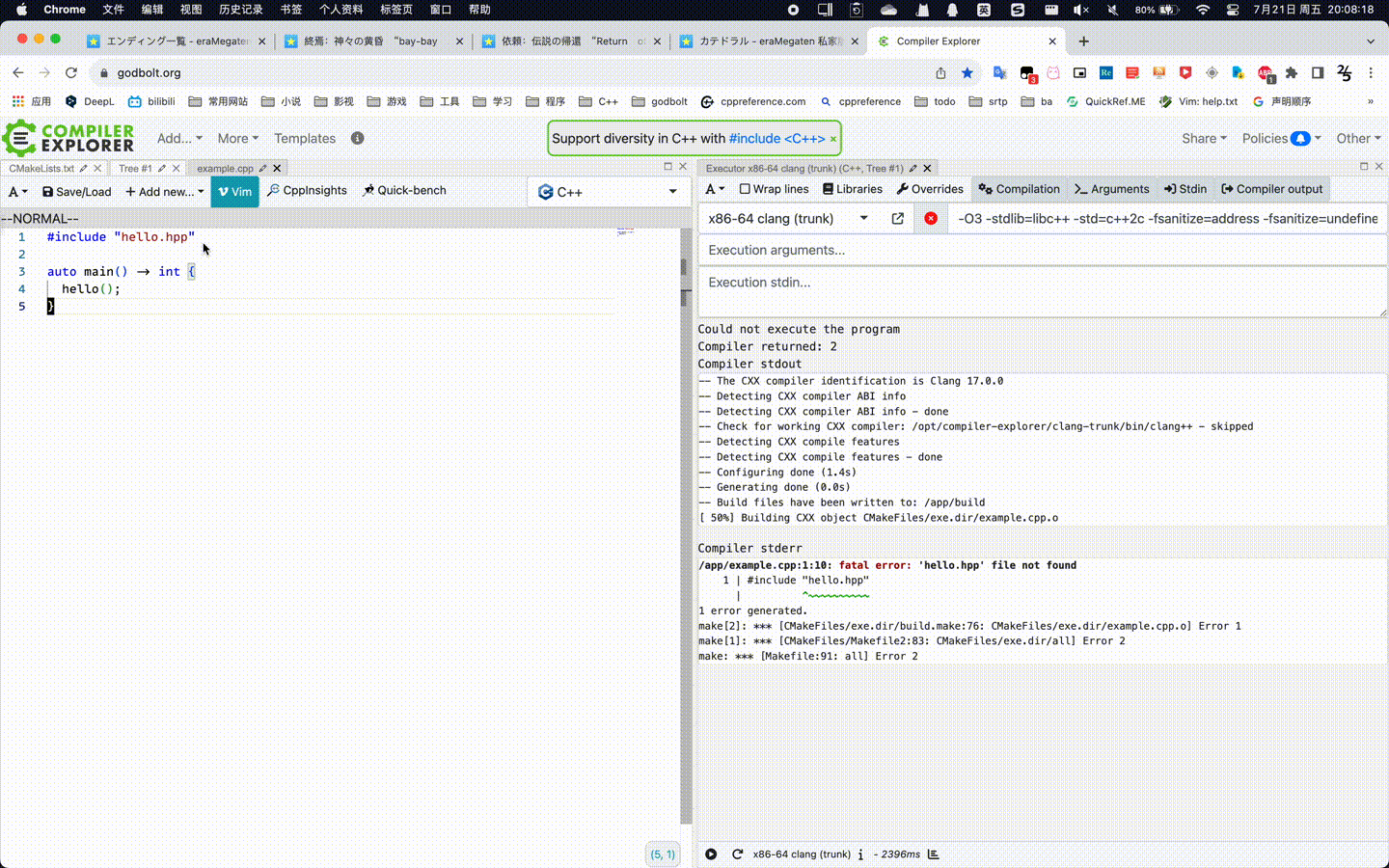Click the Compiler Explorer logo
Viewport: 1389px width, 868px height.
68,138
